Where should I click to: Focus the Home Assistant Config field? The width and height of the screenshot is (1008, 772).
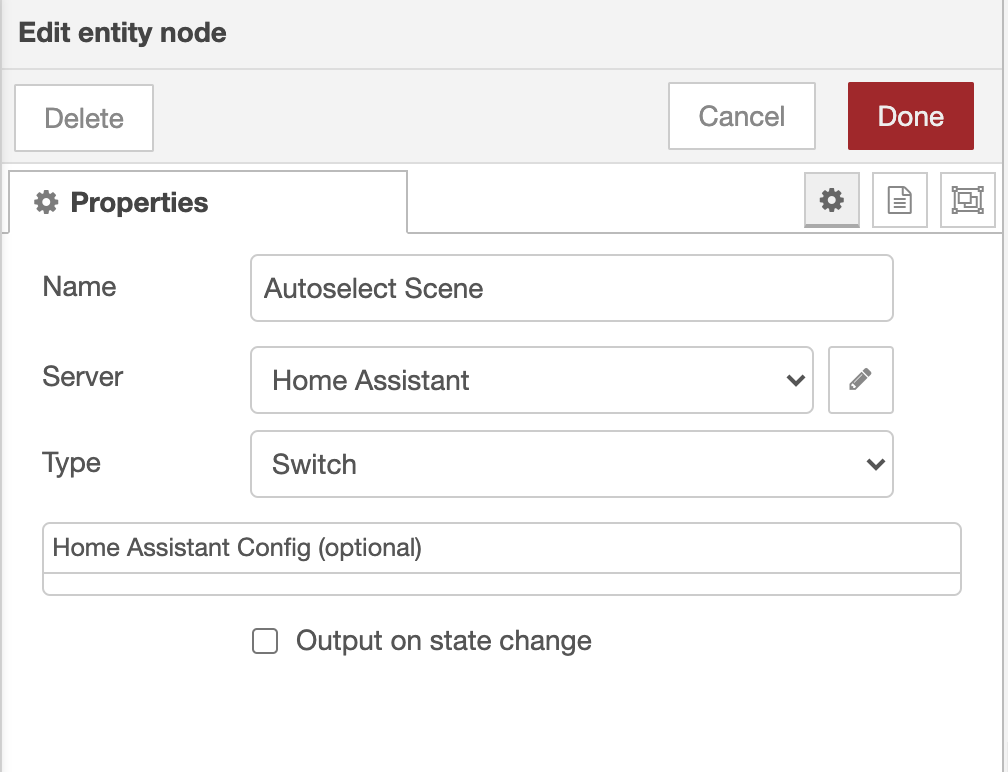click(500, 548)
